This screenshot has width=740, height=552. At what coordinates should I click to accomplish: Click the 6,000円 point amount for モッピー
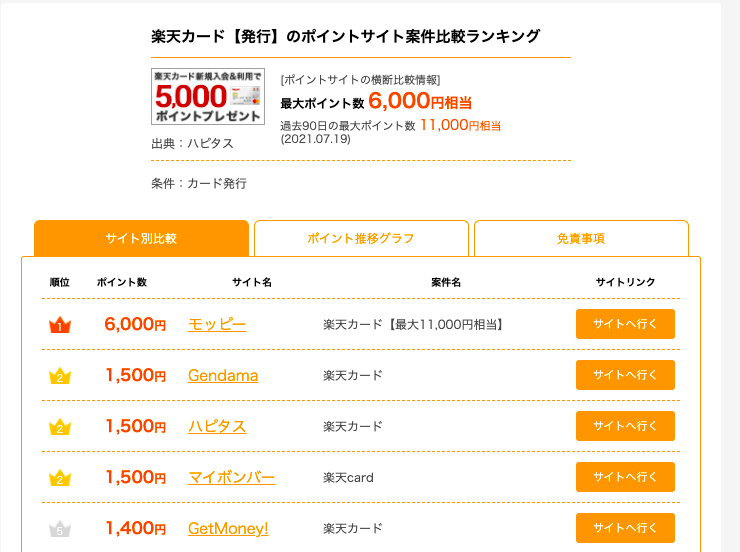pos(135,325)
